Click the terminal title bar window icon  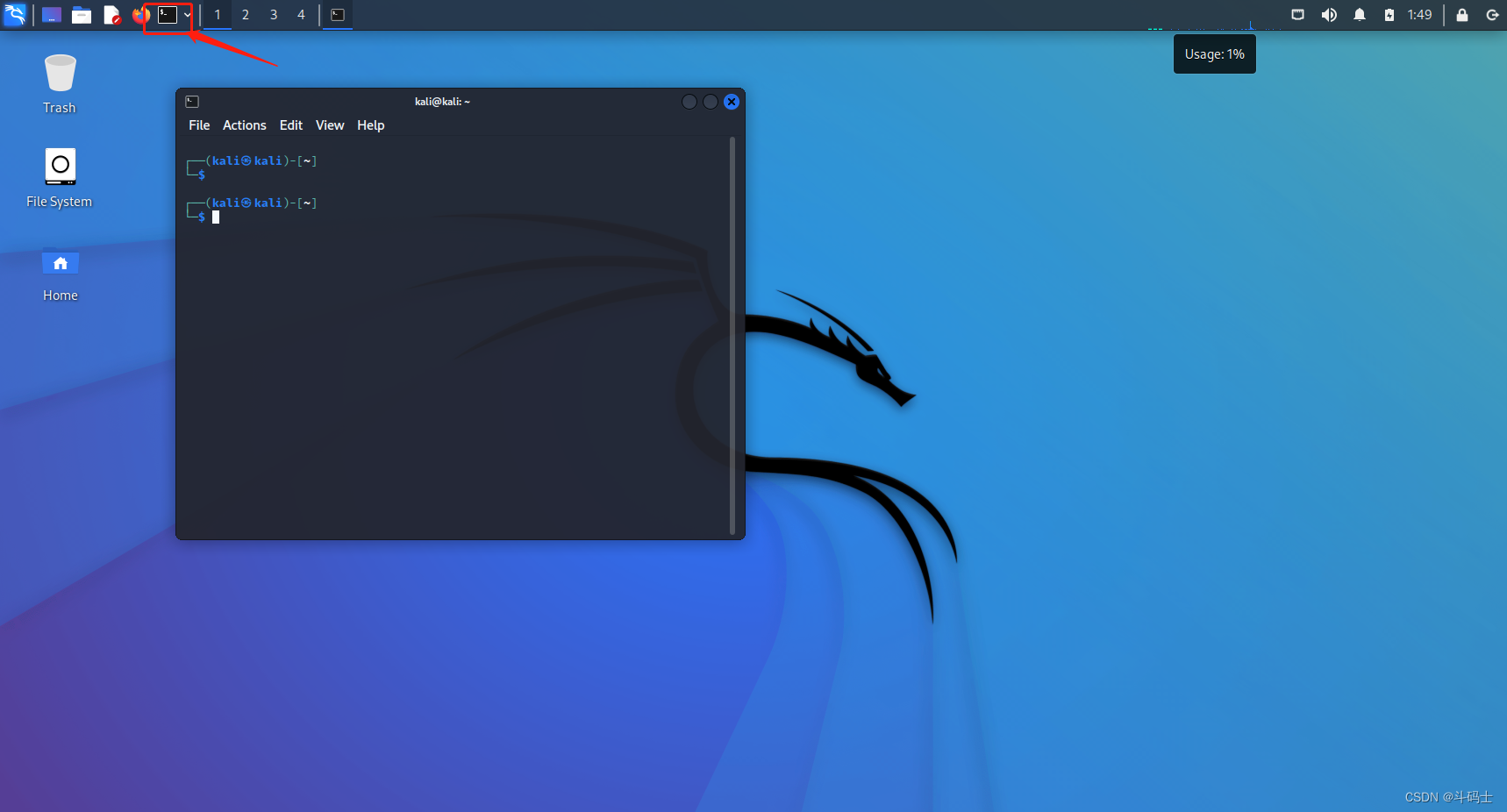[x=192, y=102]
